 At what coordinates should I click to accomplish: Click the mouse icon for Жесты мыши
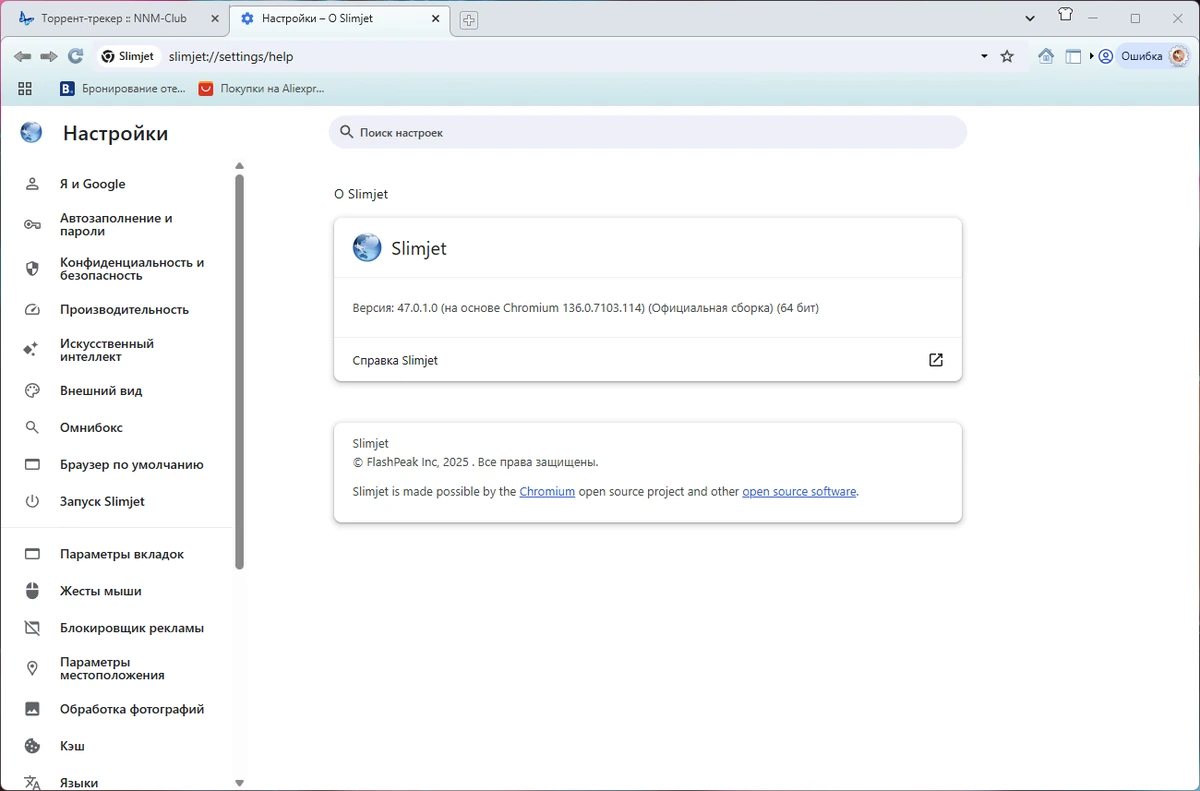[x=32, y=591]
